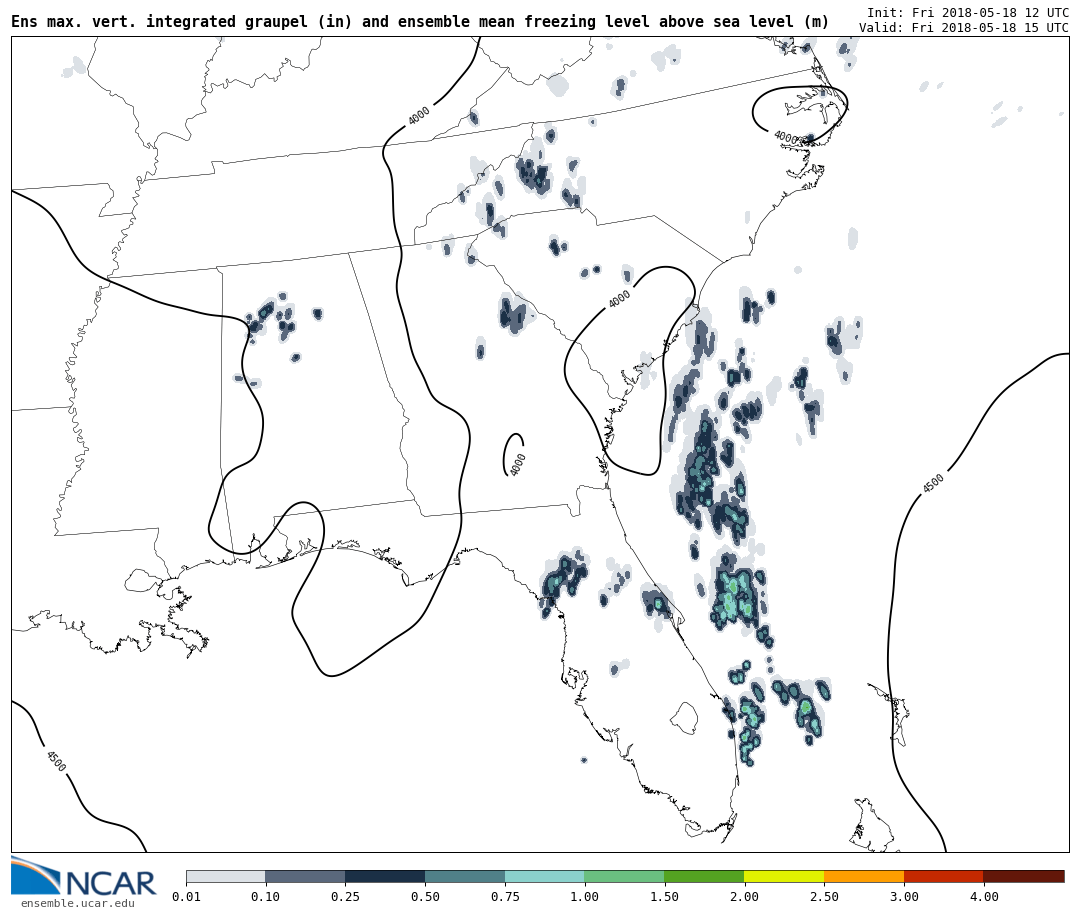Click the 1.00 tick label on colorbar
The image size is (1080, 915).
point(584,897)
